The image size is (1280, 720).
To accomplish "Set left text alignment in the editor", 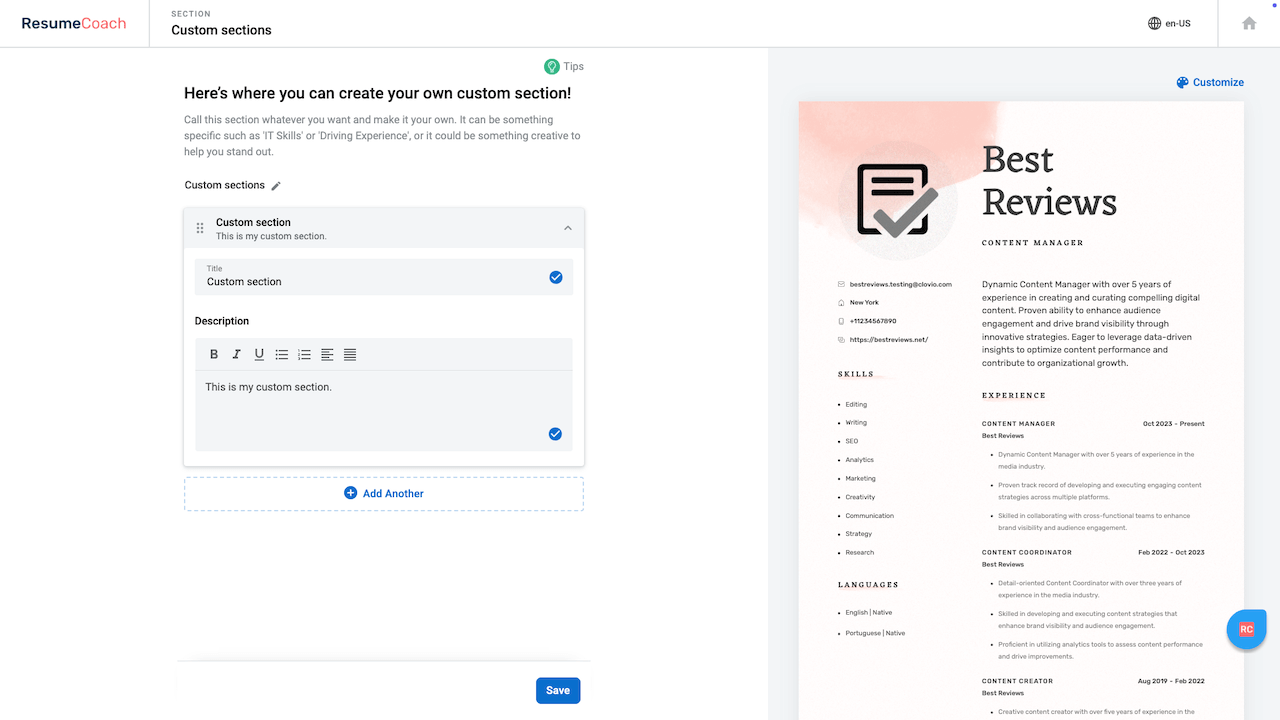I will pos(327,354).
